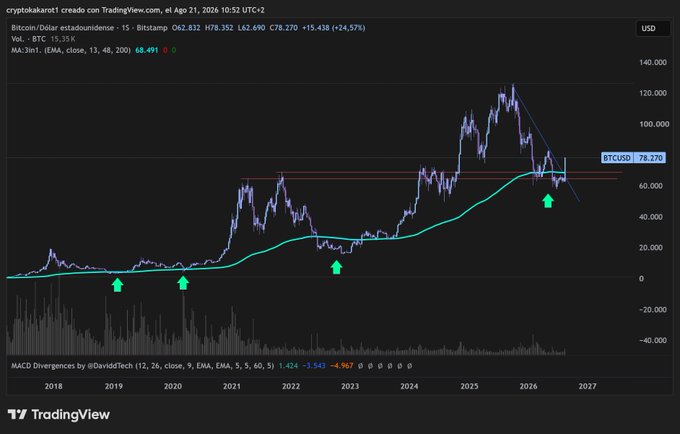This screenshot has width=680, height=434.
Task: Select the MACD Divergences by @DaviddTech legend
Action: [x=143, y=366]
